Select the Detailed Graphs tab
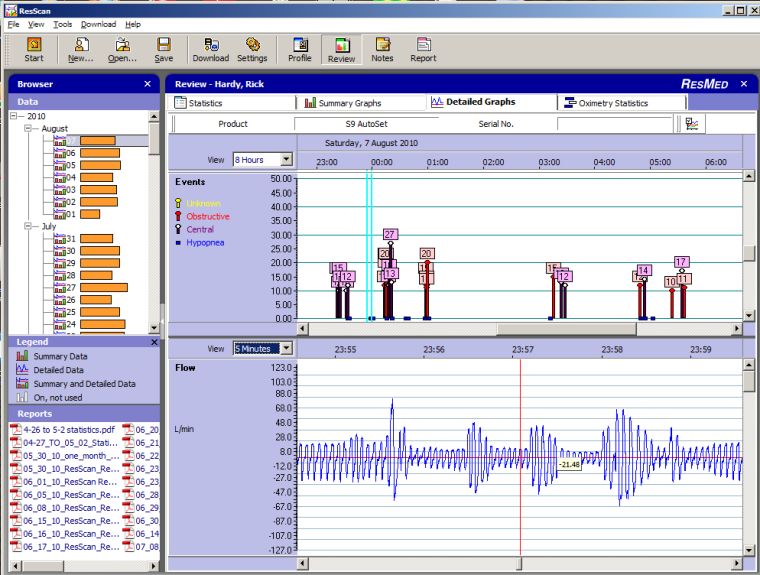The height and width of the screenshot is (575, 760). [x=491, y=102]
